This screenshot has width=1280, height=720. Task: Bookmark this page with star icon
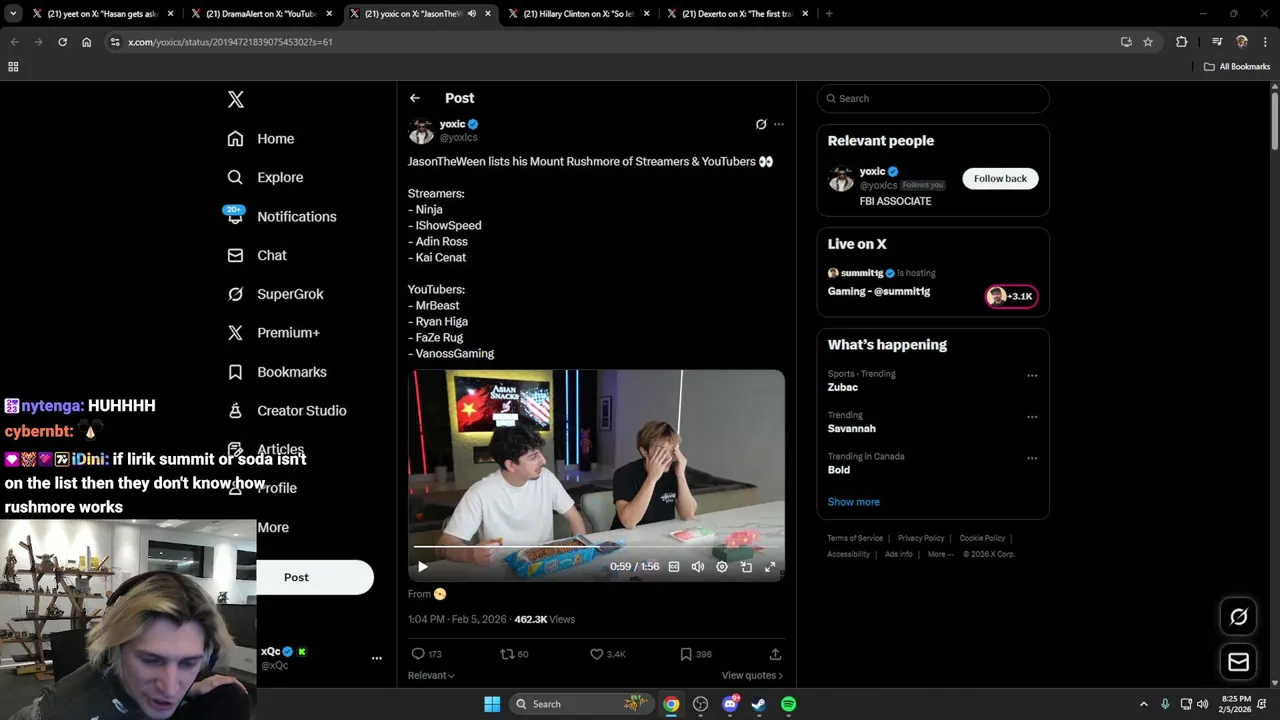coord(1148,42)
